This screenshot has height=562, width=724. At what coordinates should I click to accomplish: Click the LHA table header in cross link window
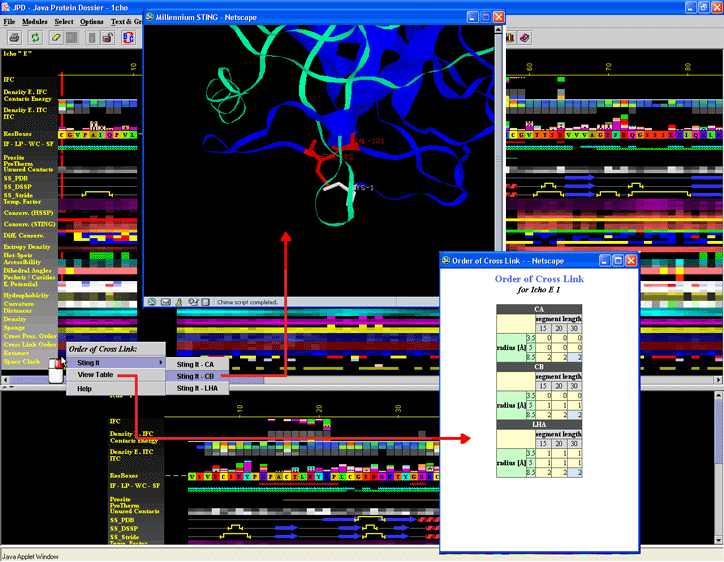coord(539,424)
